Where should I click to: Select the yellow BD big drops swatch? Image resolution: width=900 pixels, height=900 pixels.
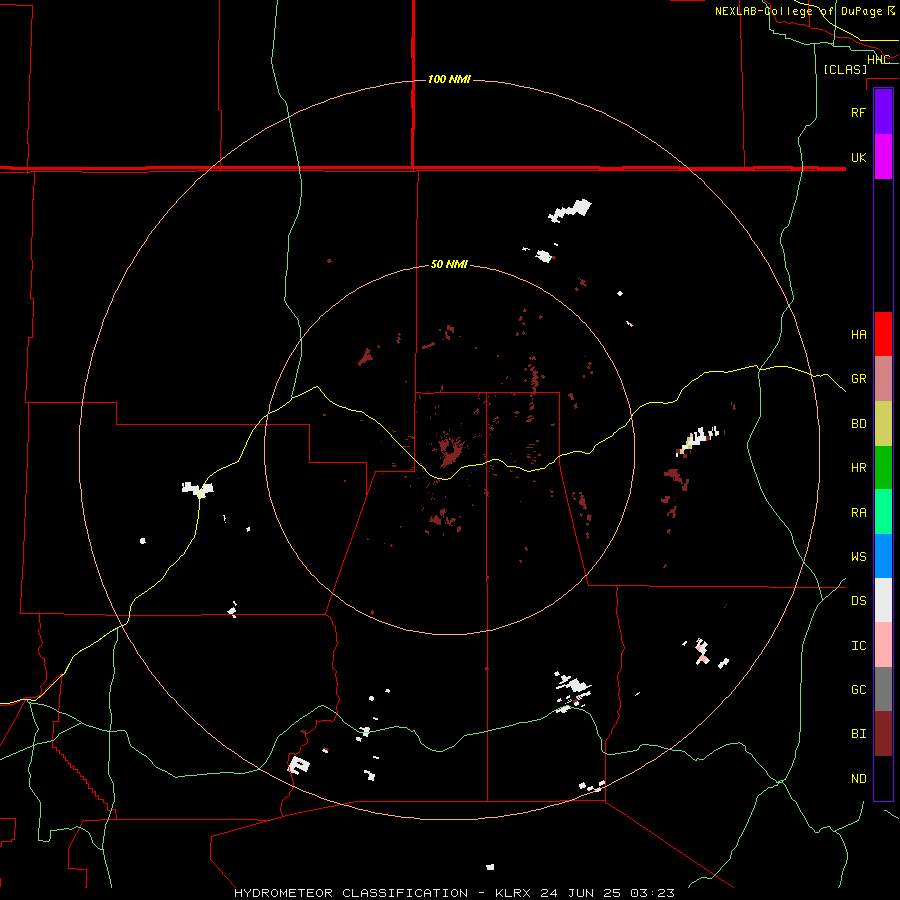pyautogui.click(x=883, y=424)
